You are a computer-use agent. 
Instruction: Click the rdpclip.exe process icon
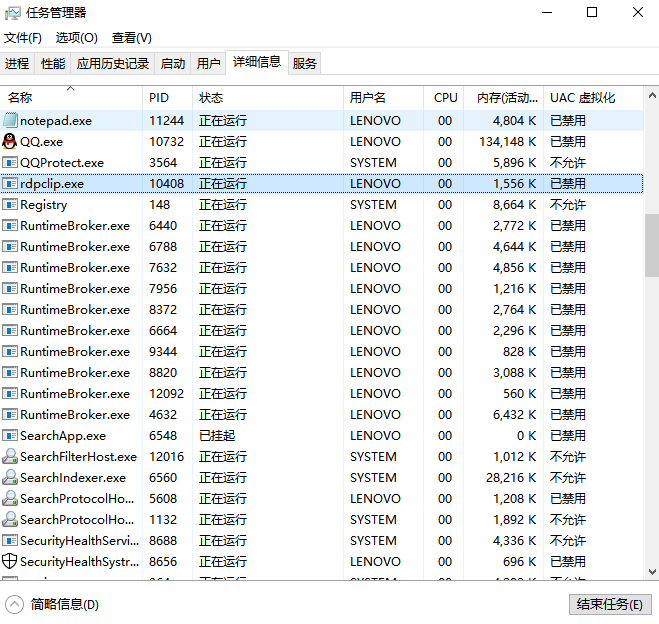[10, 184]
